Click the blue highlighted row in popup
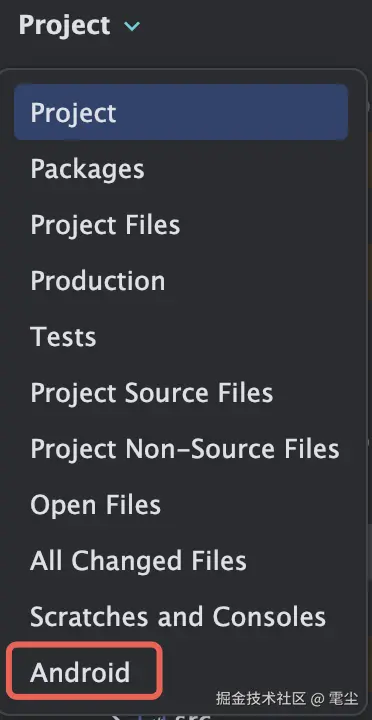This screenshot has width=372, height=720. [x=181, y=112]
